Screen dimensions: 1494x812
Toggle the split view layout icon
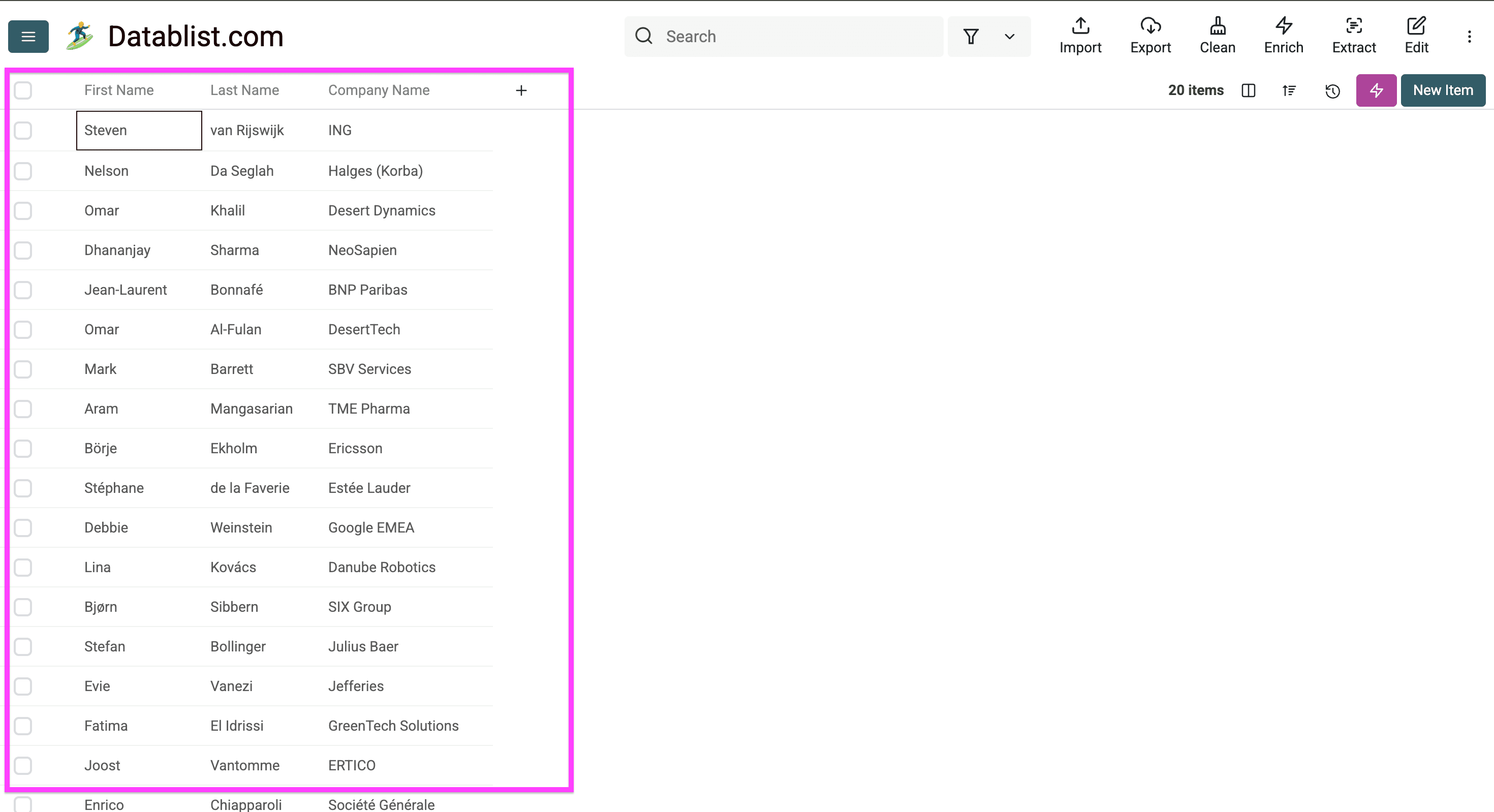coord(1248,90)
